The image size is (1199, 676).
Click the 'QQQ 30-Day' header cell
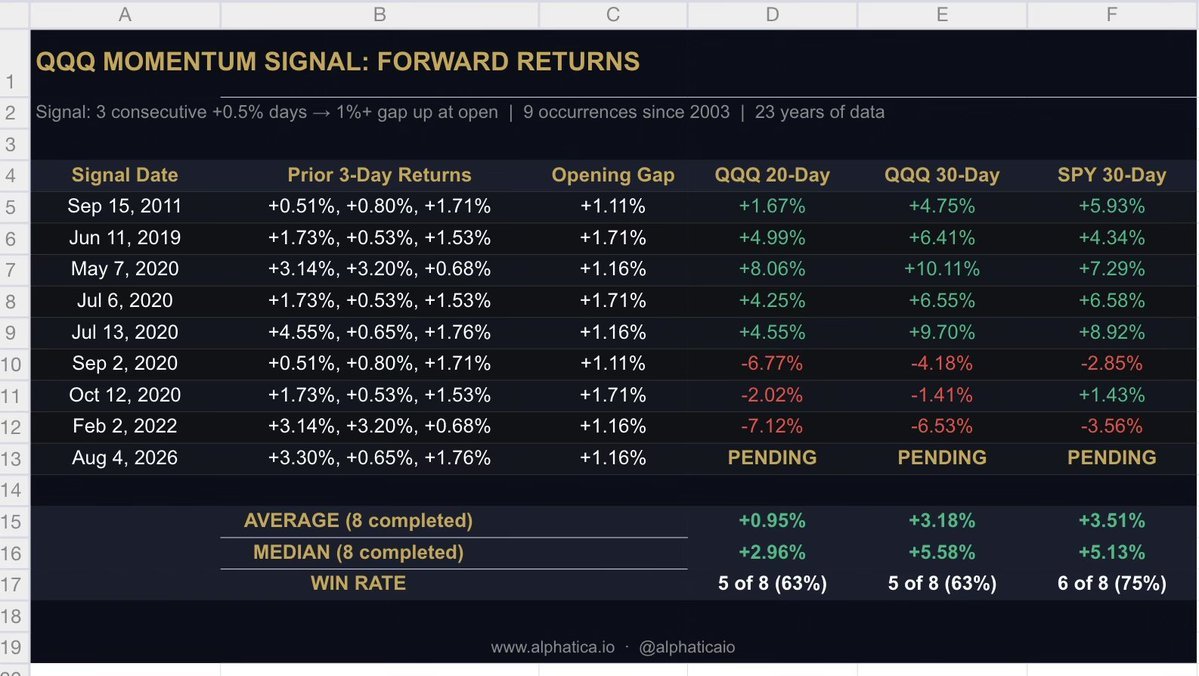tap(942, 175)
